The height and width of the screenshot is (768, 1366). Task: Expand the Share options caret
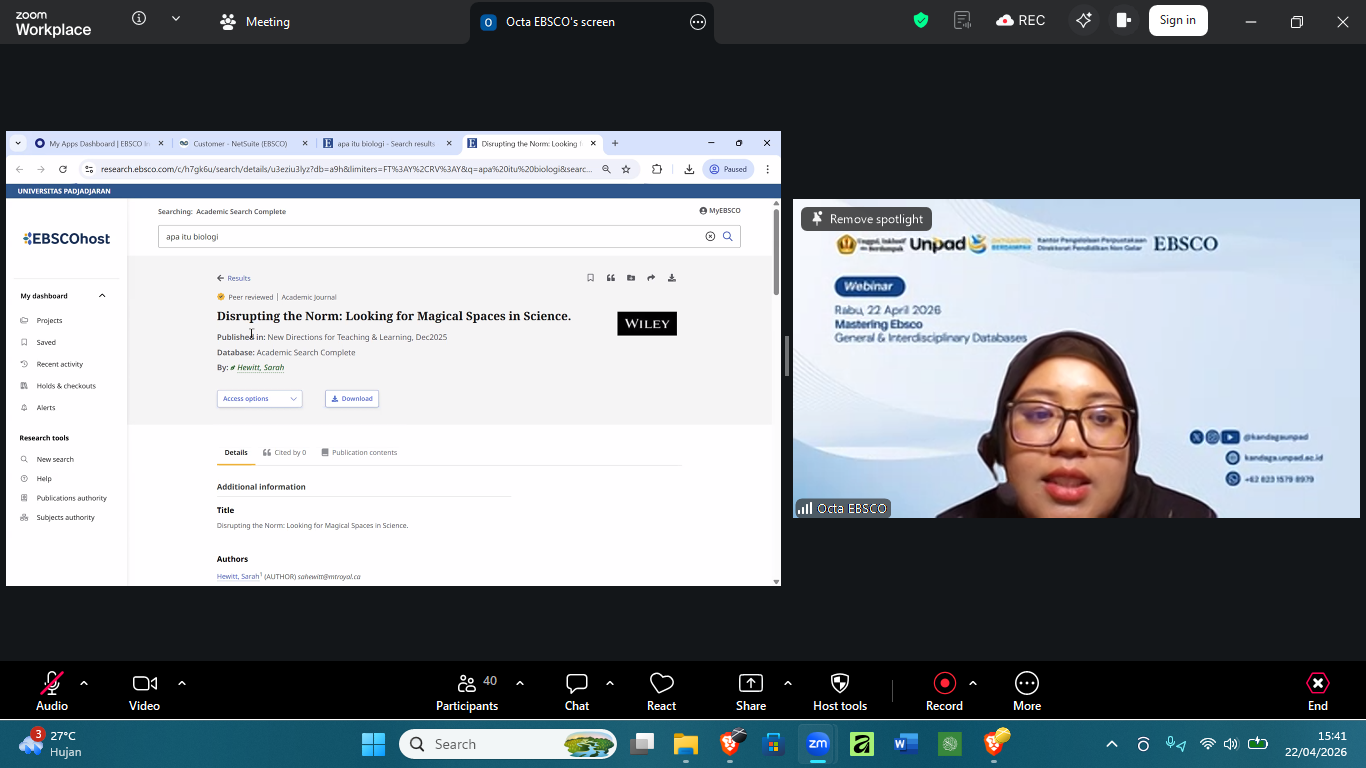click(x=788, y=683)
